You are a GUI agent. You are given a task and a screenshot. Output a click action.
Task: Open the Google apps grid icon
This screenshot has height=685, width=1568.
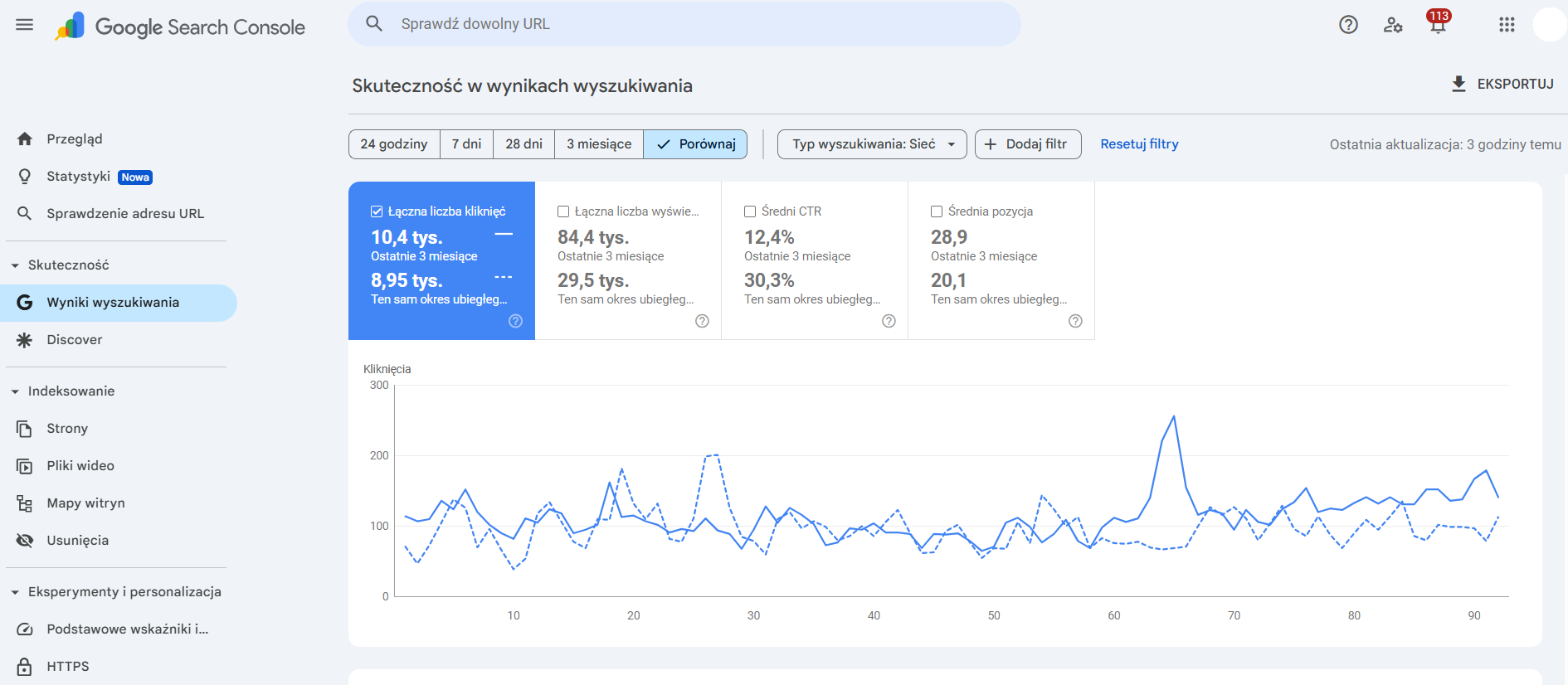1507,25
